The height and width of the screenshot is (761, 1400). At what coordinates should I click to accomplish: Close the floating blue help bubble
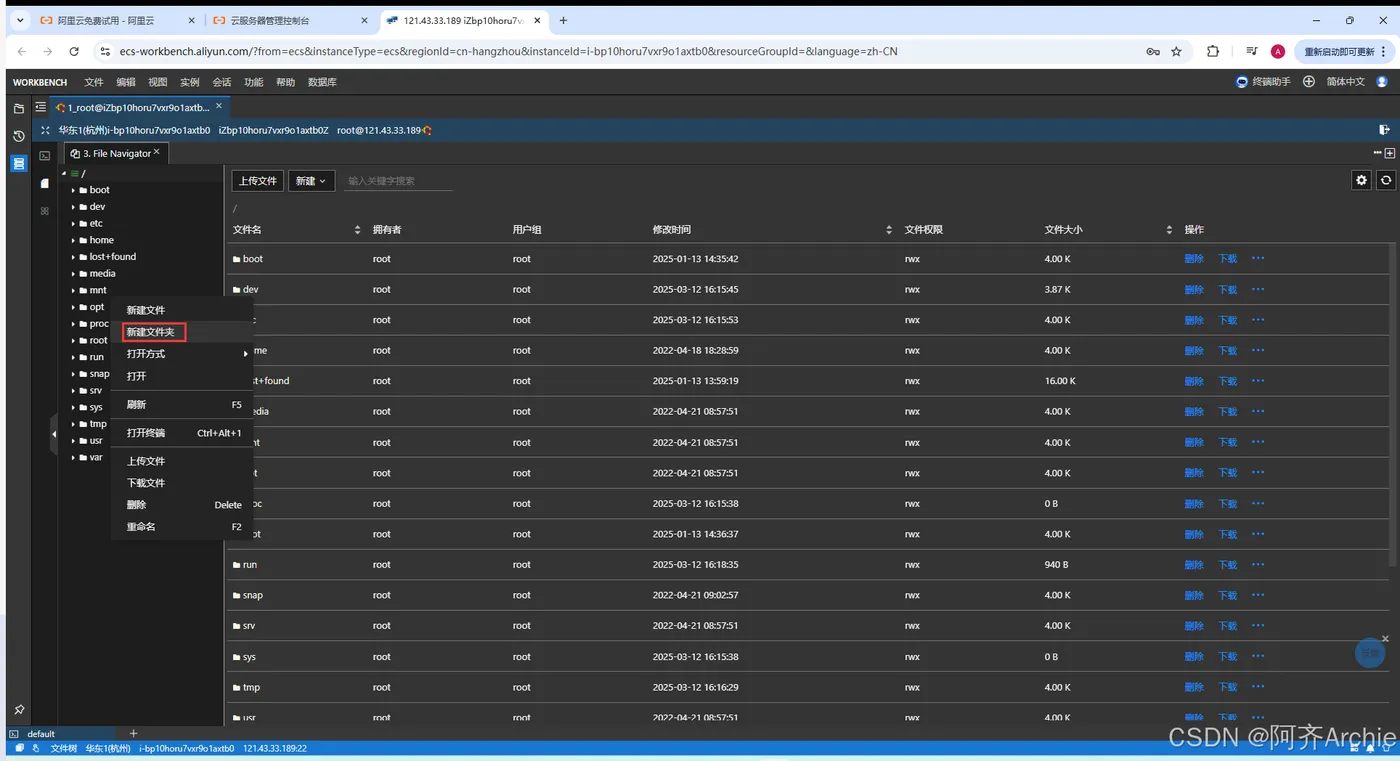[x=1385, y=639]
